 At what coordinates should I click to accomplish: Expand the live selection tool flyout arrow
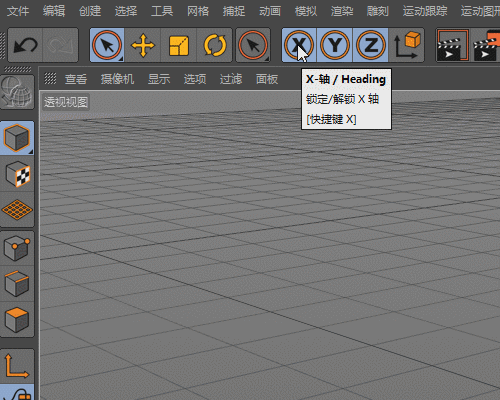click(121, 59)
